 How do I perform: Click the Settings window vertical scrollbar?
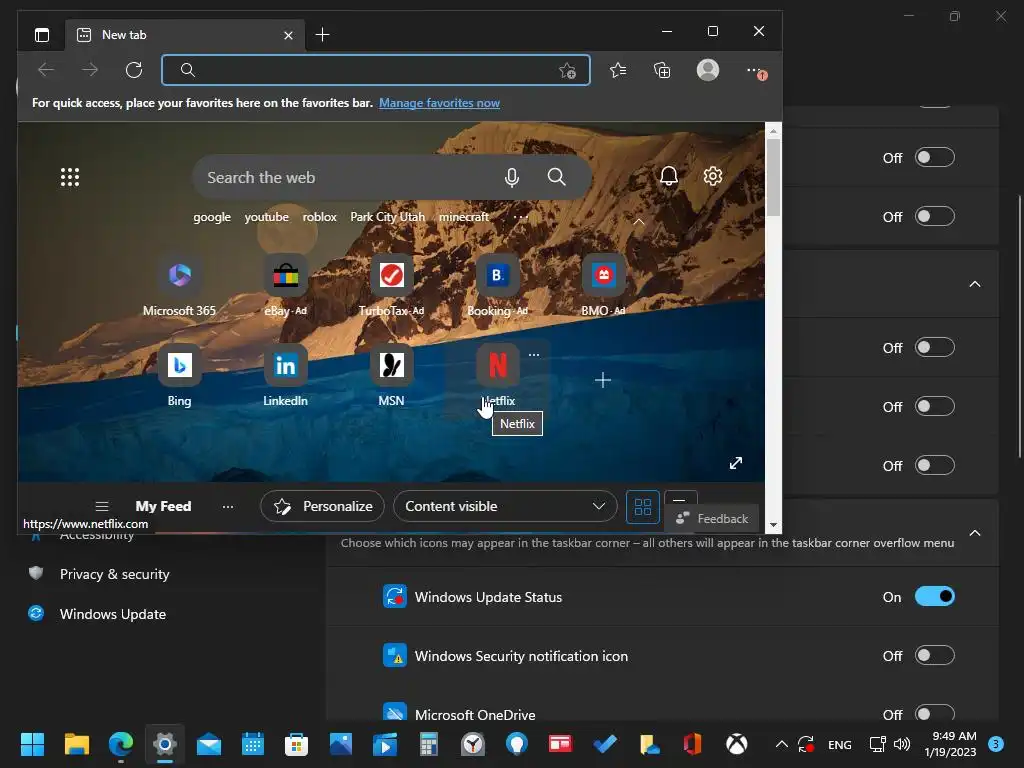(1019, 327)
